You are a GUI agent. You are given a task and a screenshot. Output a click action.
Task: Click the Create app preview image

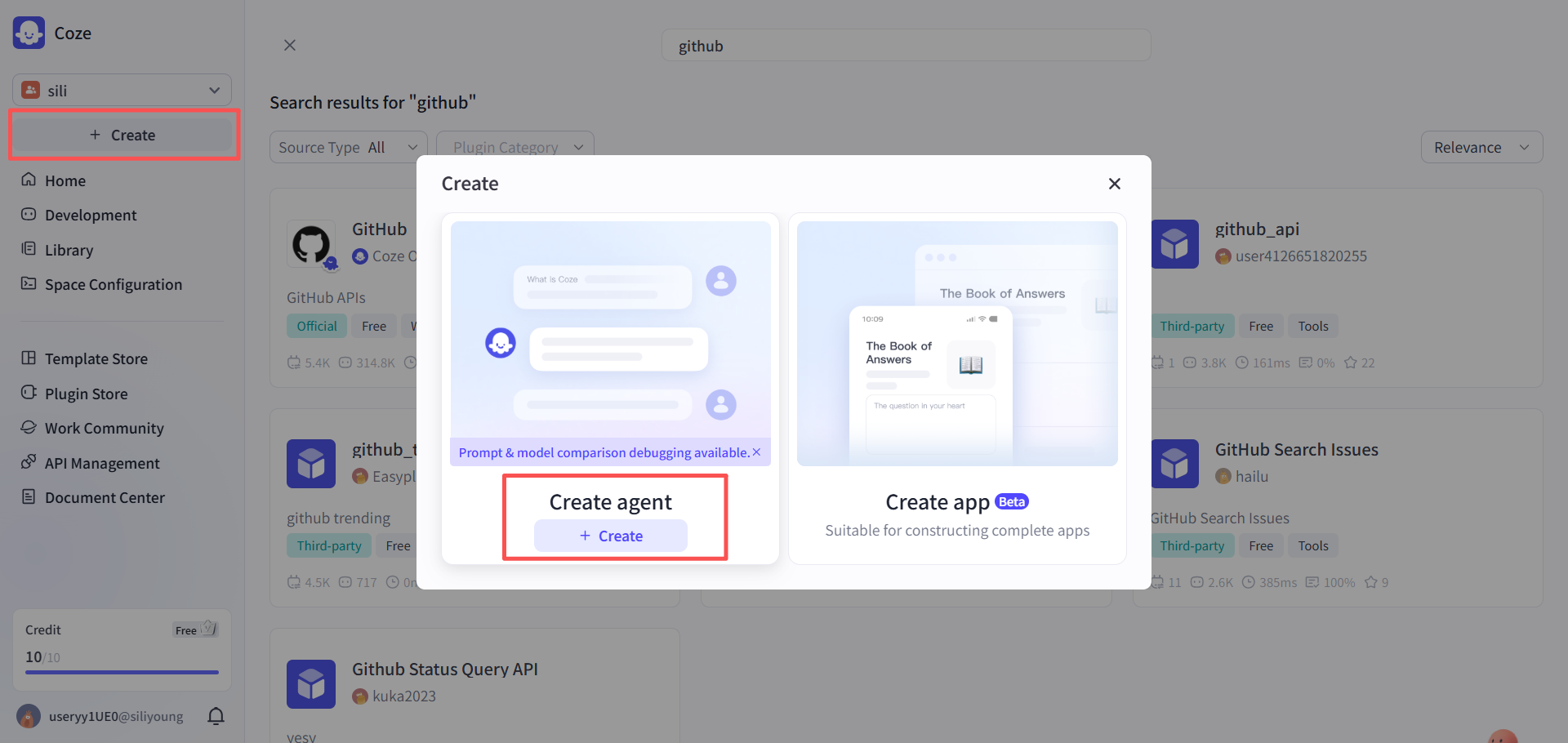957,344
